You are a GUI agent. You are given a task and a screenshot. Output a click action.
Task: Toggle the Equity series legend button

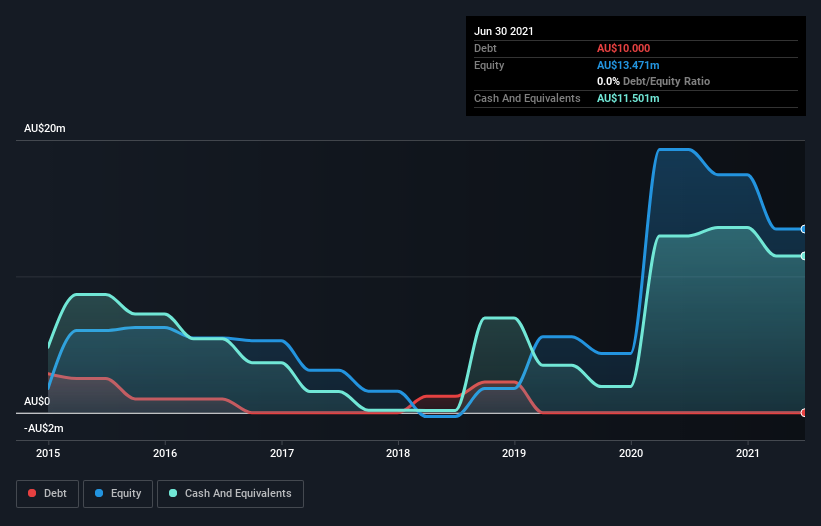tap(118, 494)
